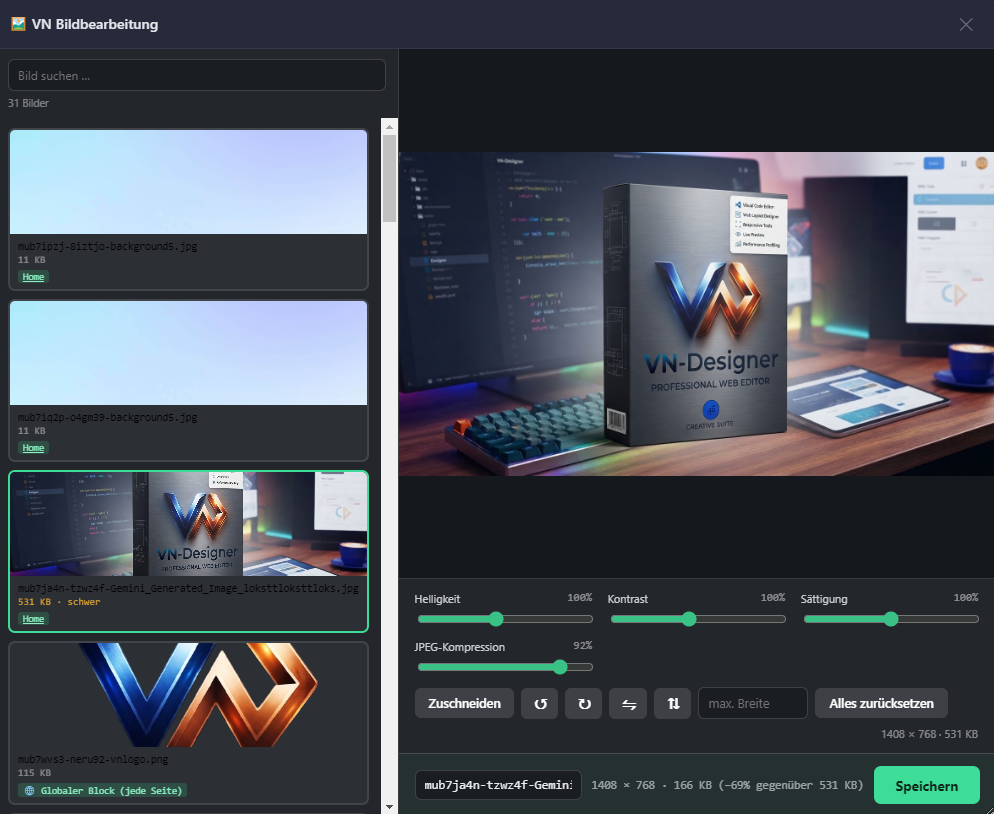This screenshot has height=814, width=994.
Task: Select the mub7wvs3-neru92-vnlogo.png thumbnail
Action: click(188, 695)
